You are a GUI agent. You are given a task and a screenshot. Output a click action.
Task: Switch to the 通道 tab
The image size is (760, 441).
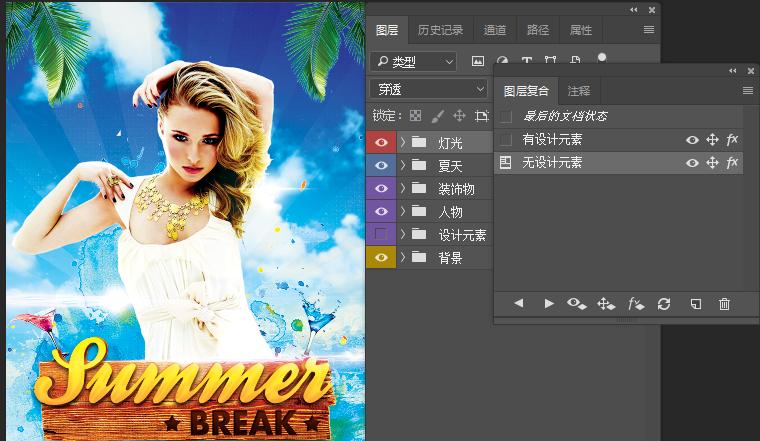click(x=495, y=30)
